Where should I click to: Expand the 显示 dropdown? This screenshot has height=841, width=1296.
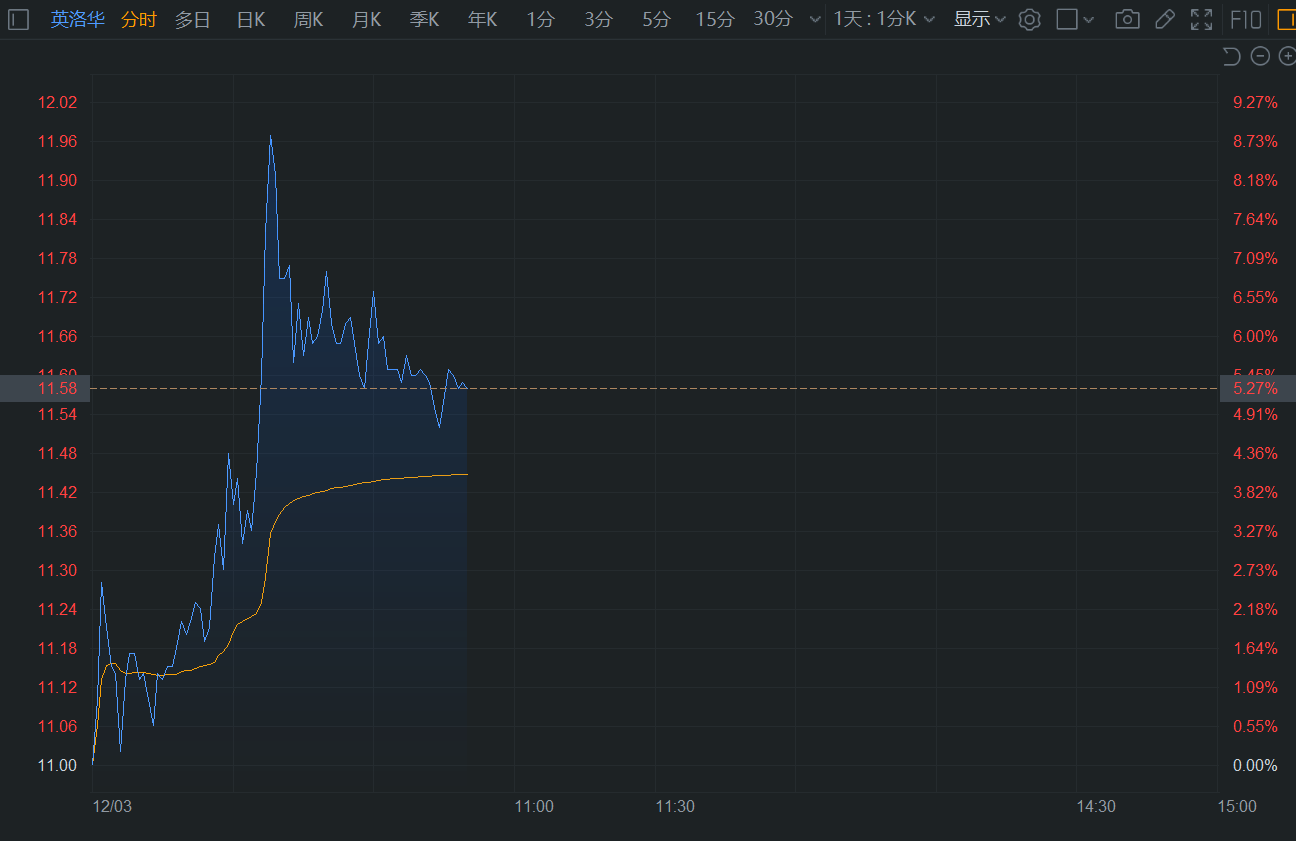pos(979,19)
